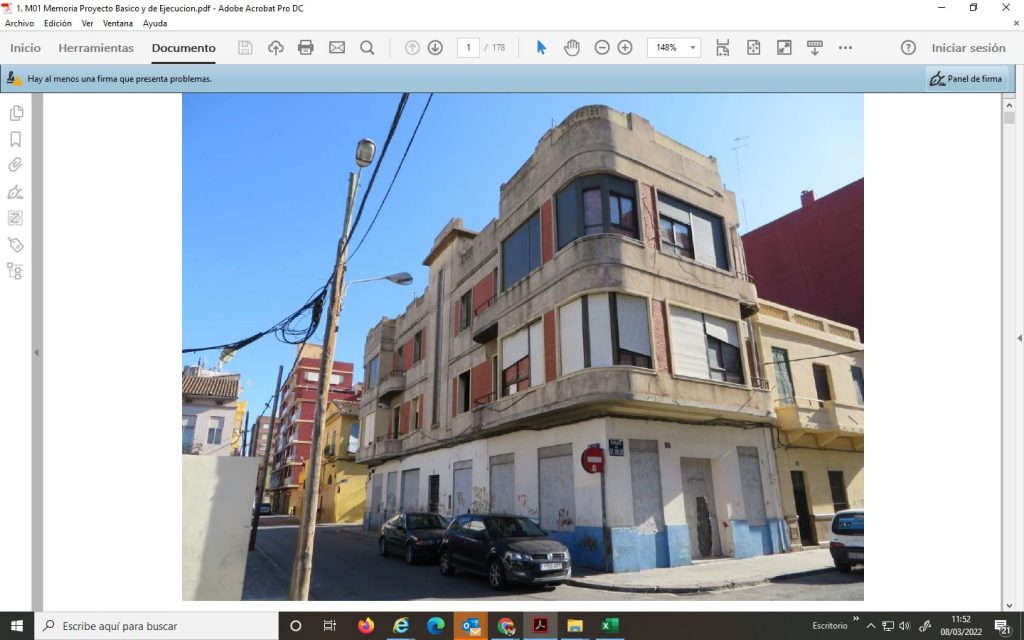The height and width of the screenshot is (640, 1024).
Task: Click the page number input field
Action: click(468, 48)
